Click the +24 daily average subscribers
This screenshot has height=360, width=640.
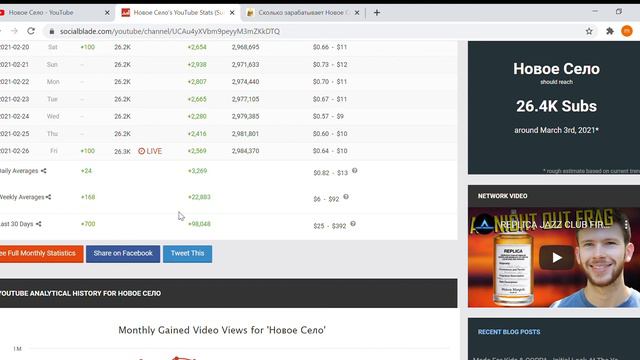86,171
